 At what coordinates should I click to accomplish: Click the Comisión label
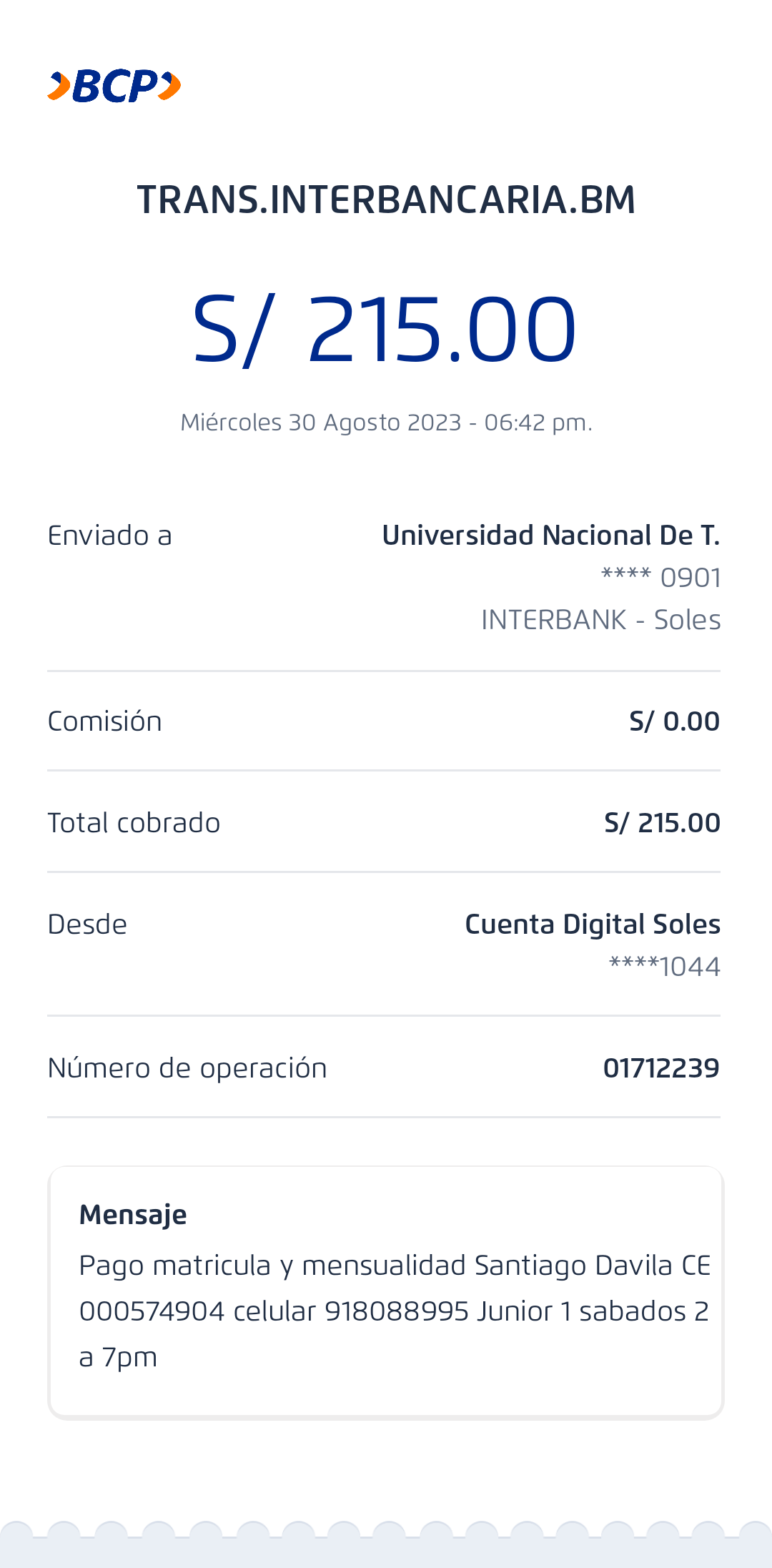point(104,721)
